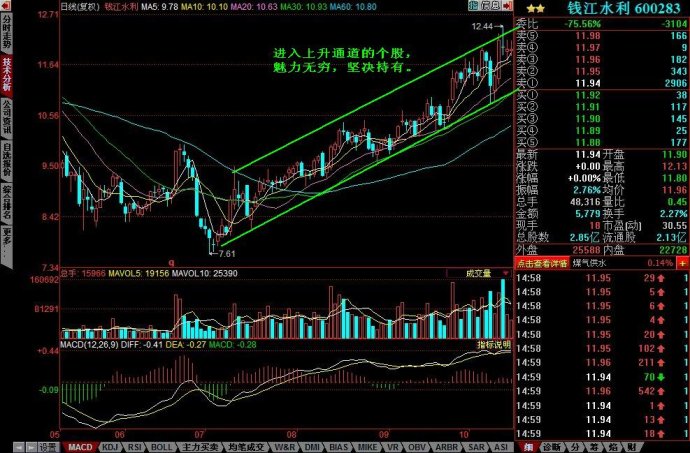Switch to the ASI indicator tab
Image resolution: width=690 pixels, height=453 pixels.
click(x=501, y=448)
